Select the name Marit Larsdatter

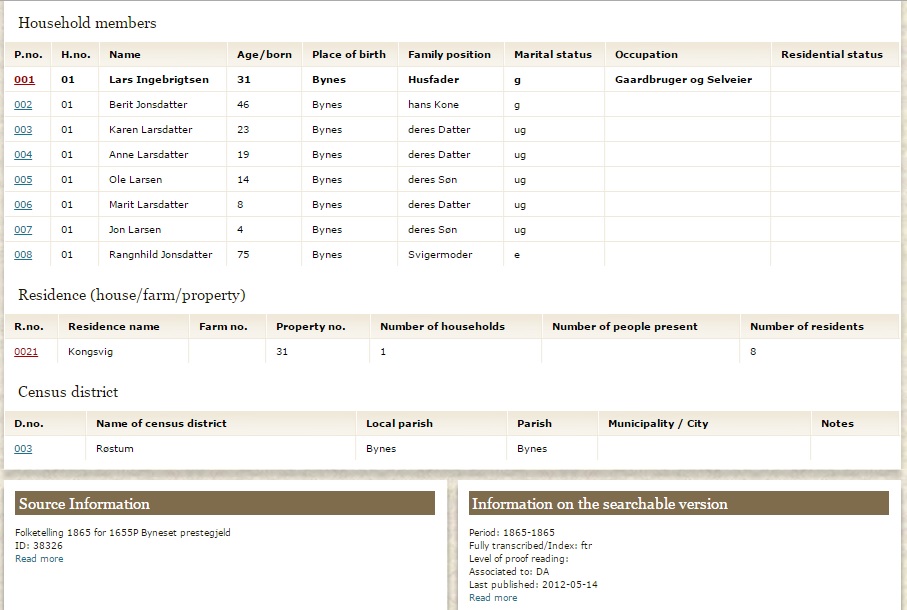(149, 205)
